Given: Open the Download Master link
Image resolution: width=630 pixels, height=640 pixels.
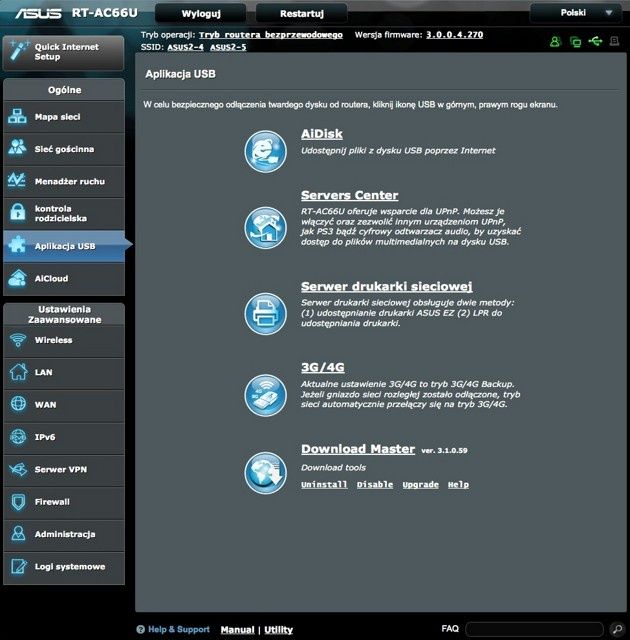Looking at the screenshot, I should (358, 449).
